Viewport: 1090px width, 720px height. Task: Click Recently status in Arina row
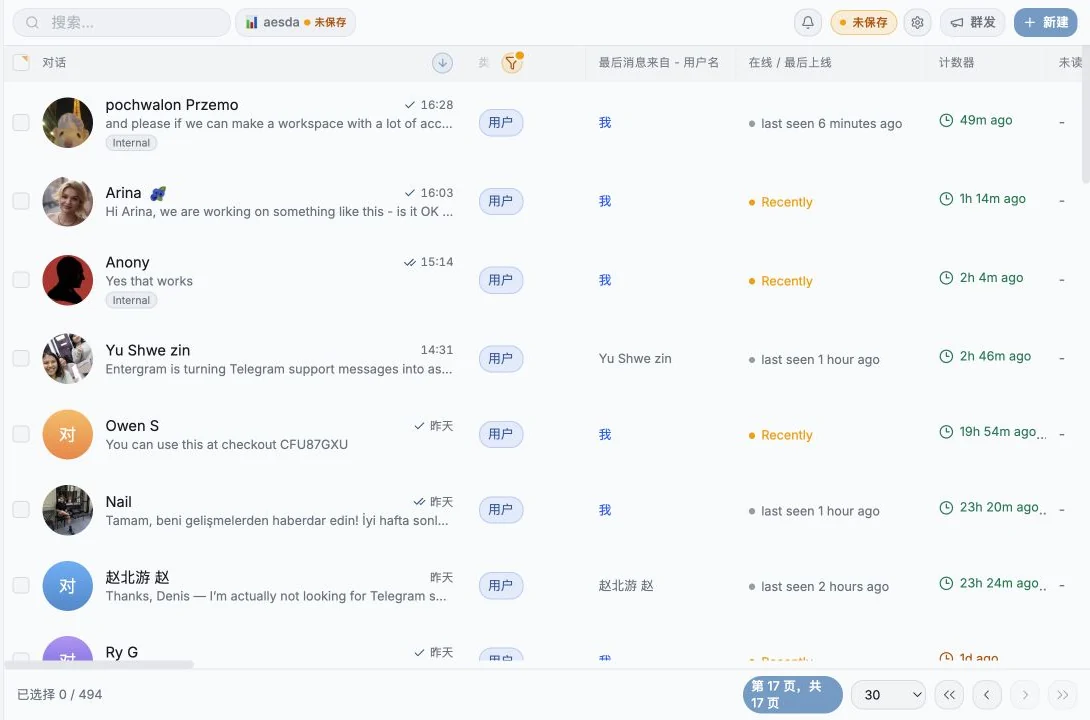click(x=781, y=202)
